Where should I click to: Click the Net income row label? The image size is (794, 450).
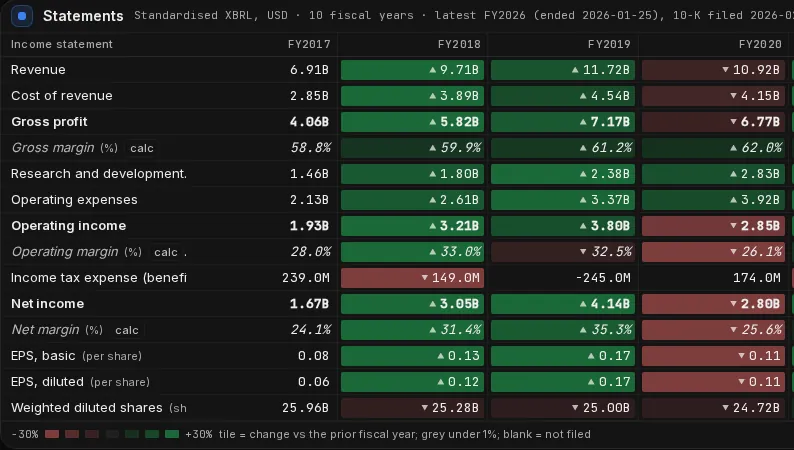click(48, 304)
